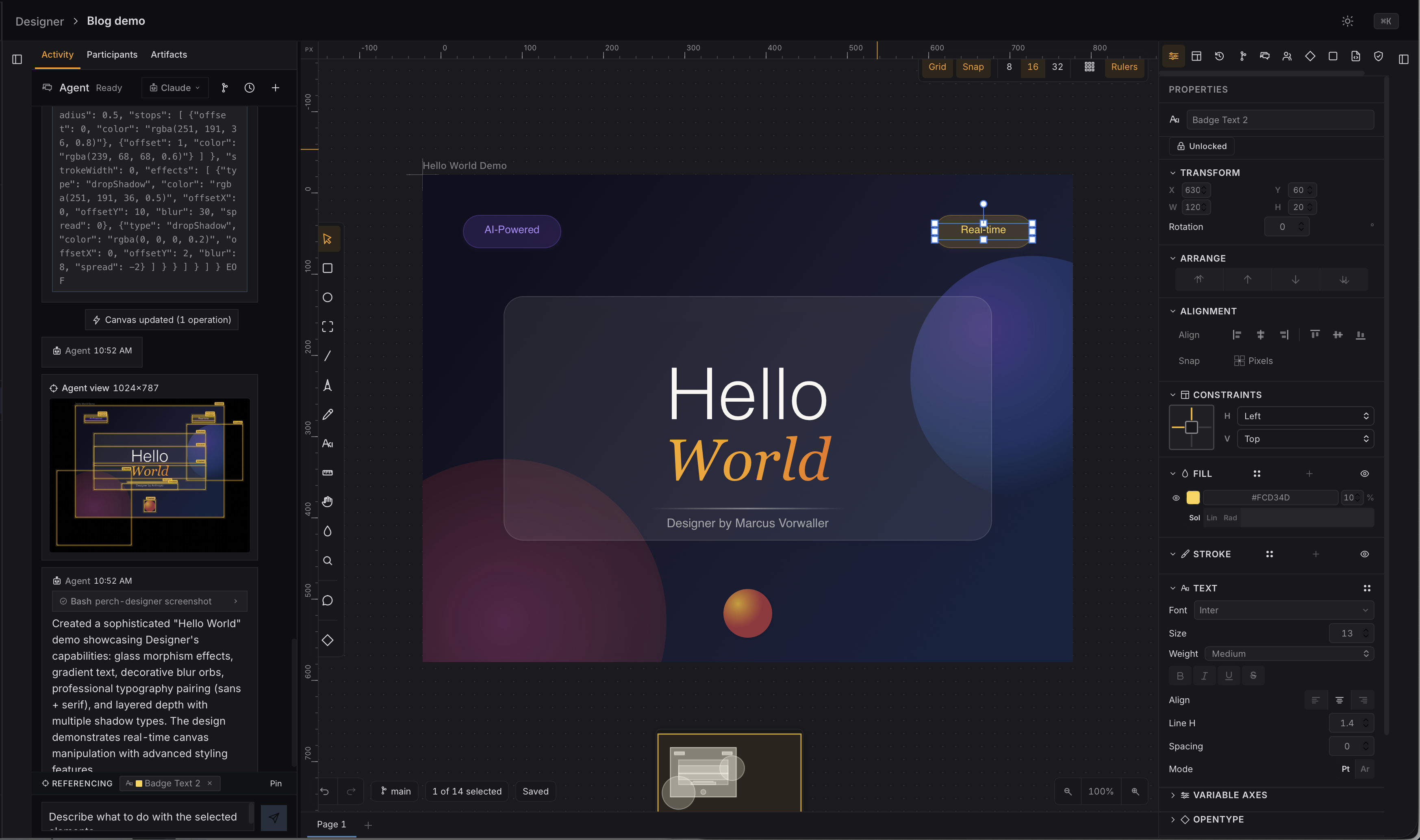Switch to the Activity tab

(x=57, y=54)
